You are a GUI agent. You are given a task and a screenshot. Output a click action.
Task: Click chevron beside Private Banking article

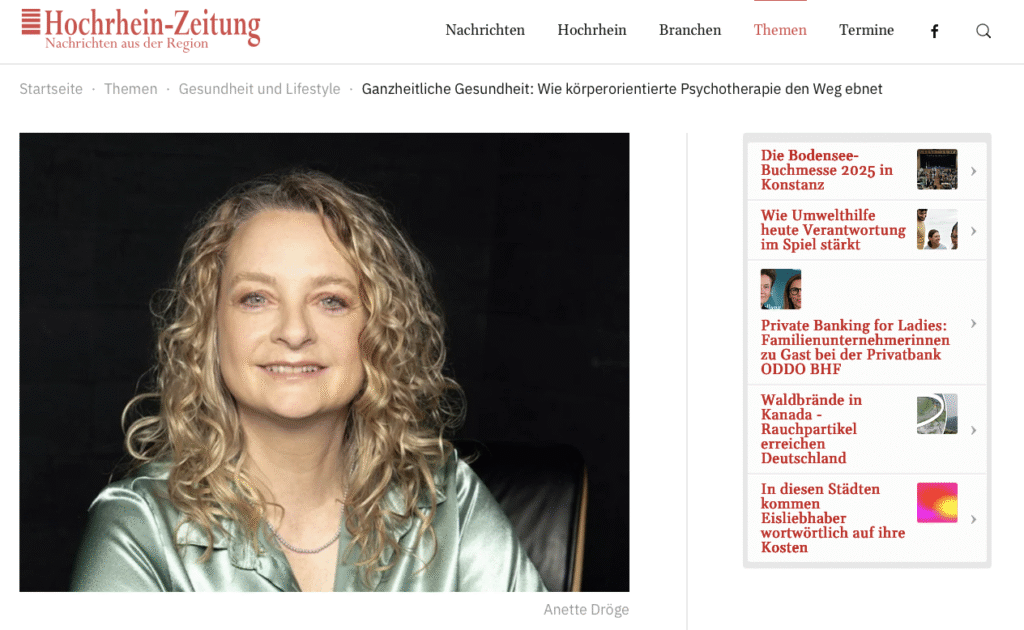pyautogui.click(x=974, y=324)
